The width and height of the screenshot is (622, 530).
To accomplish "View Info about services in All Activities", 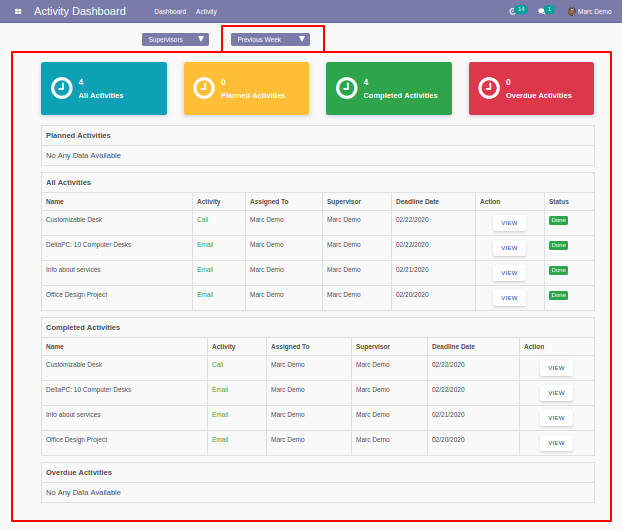I will 509,273.
